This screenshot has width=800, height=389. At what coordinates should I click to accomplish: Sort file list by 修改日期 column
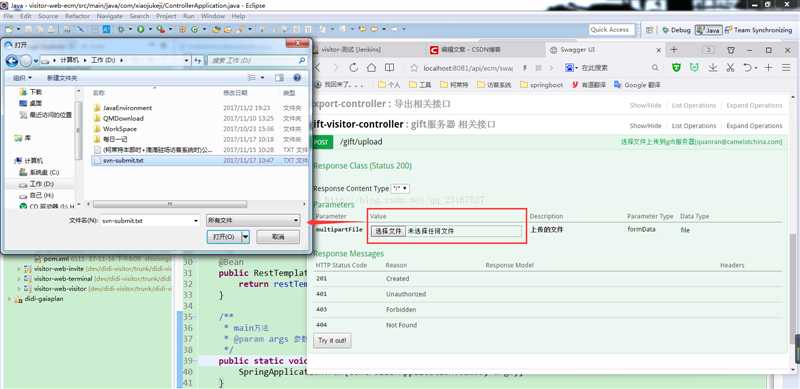pos(235,93)
